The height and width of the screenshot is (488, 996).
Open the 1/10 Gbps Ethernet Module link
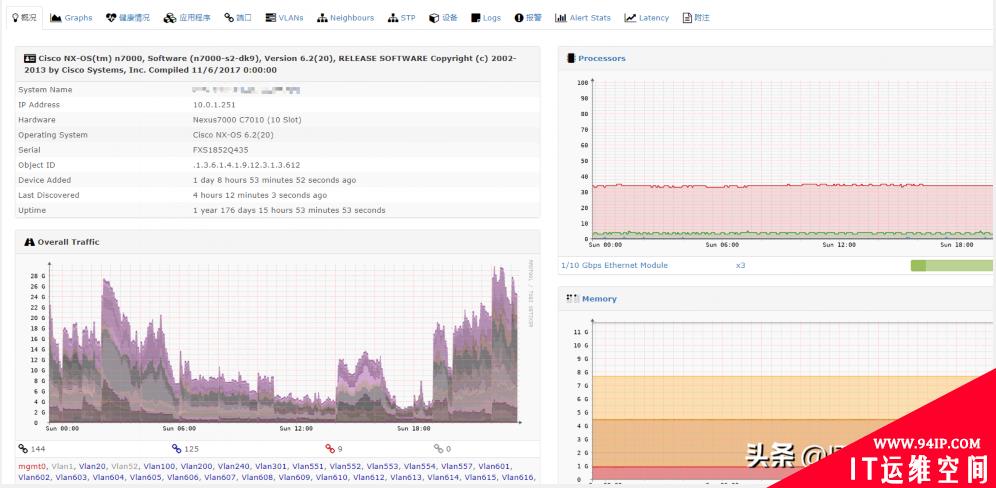coord(614,266)
